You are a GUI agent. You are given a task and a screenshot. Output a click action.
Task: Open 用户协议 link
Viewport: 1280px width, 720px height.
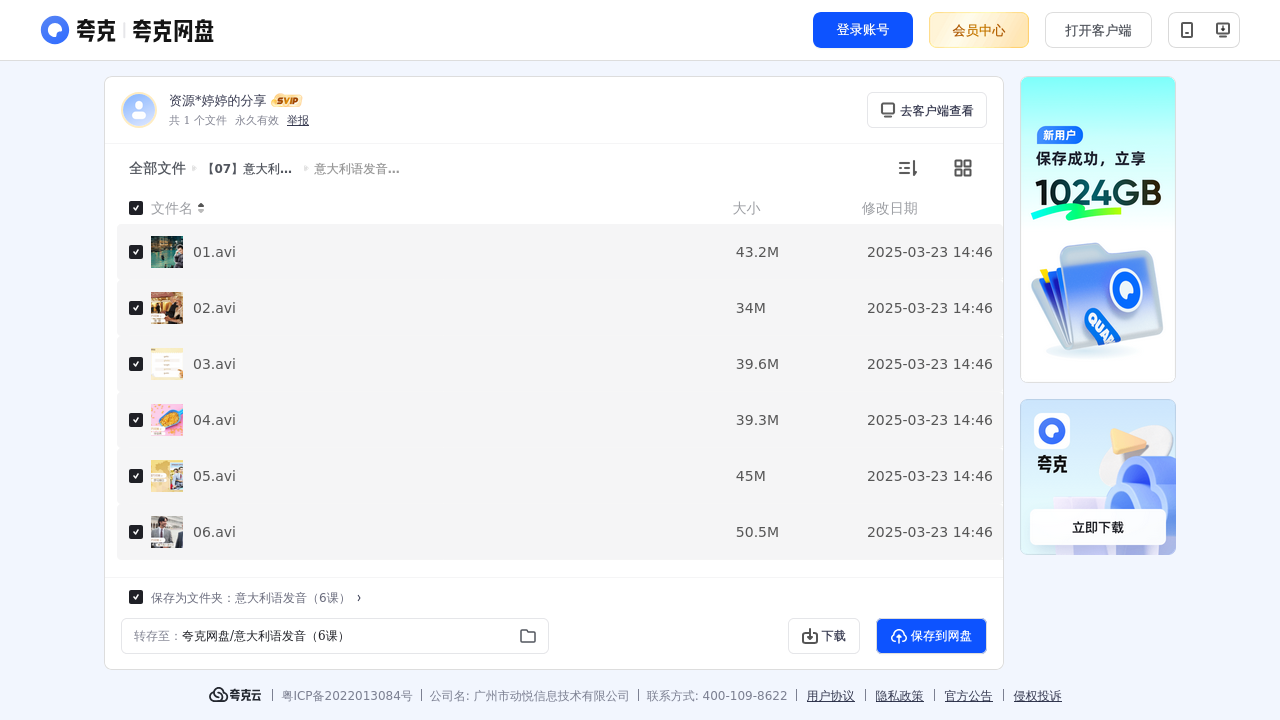pos(831,696)
